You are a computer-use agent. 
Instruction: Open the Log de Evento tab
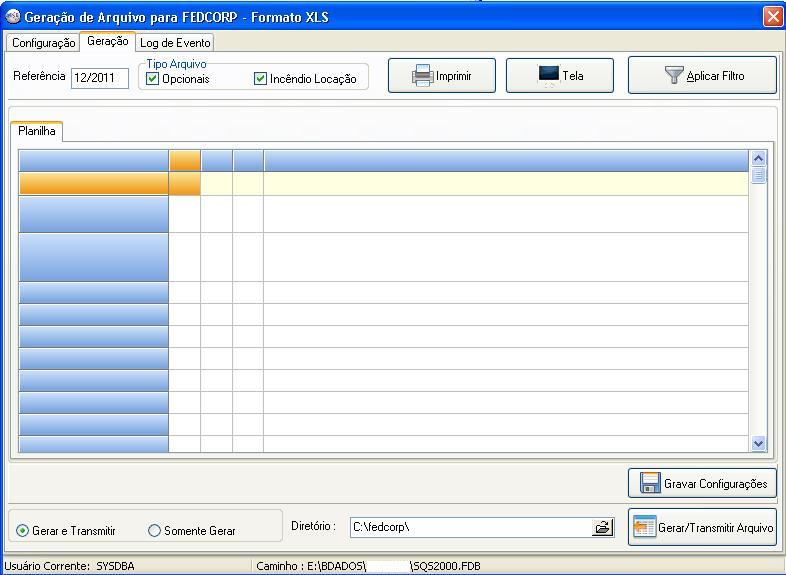point(175,43)
